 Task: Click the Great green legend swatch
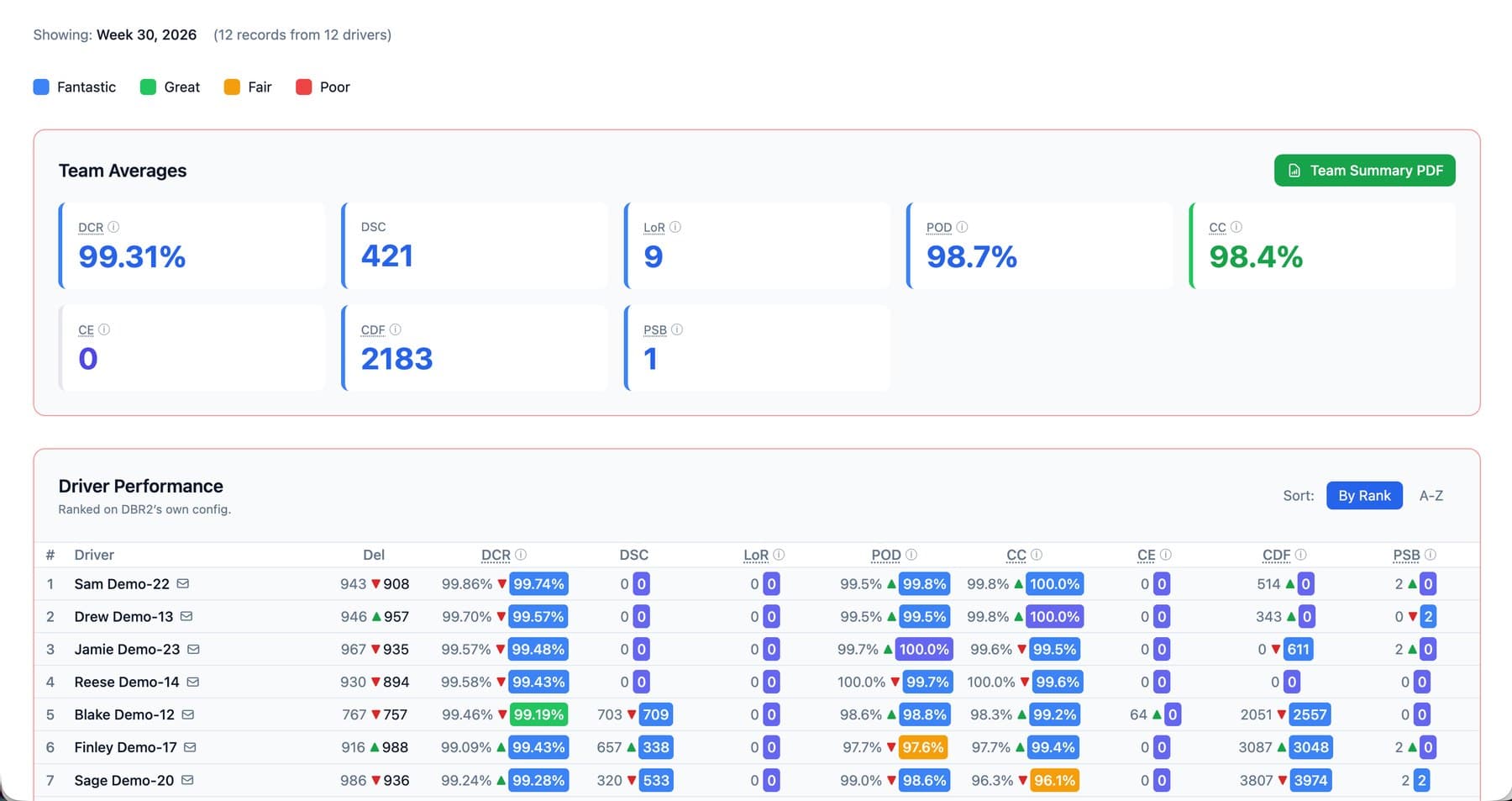point(148,87)
